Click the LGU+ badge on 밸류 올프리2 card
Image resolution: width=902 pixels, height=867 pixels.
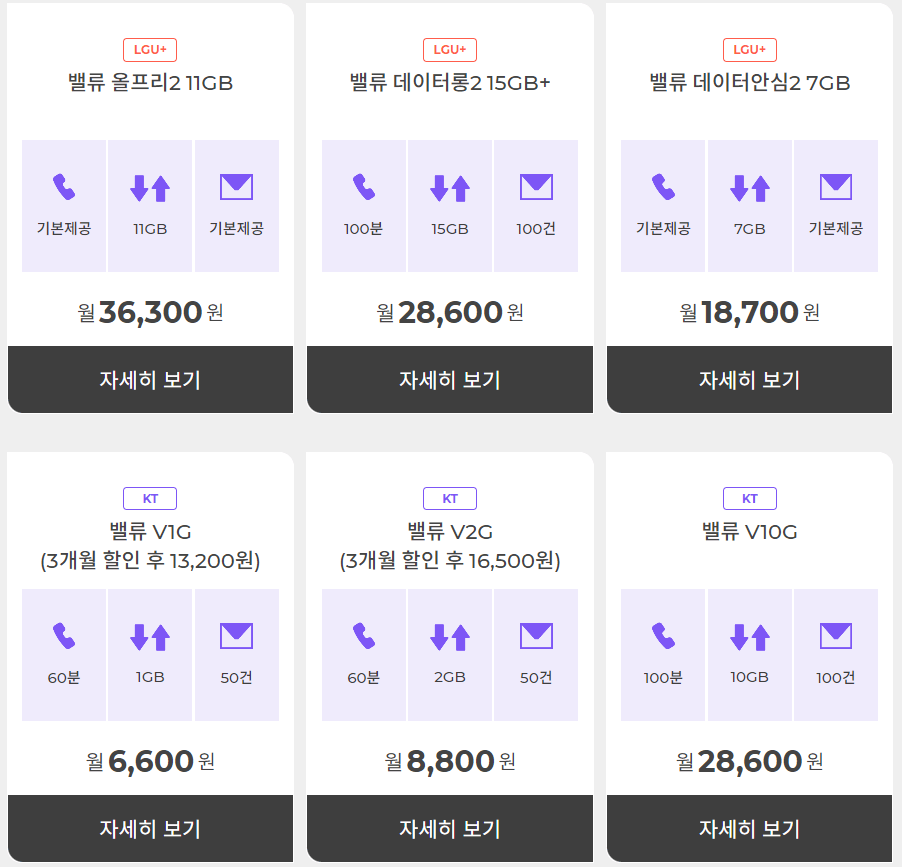pyautogui.click(x=150, y=49)
